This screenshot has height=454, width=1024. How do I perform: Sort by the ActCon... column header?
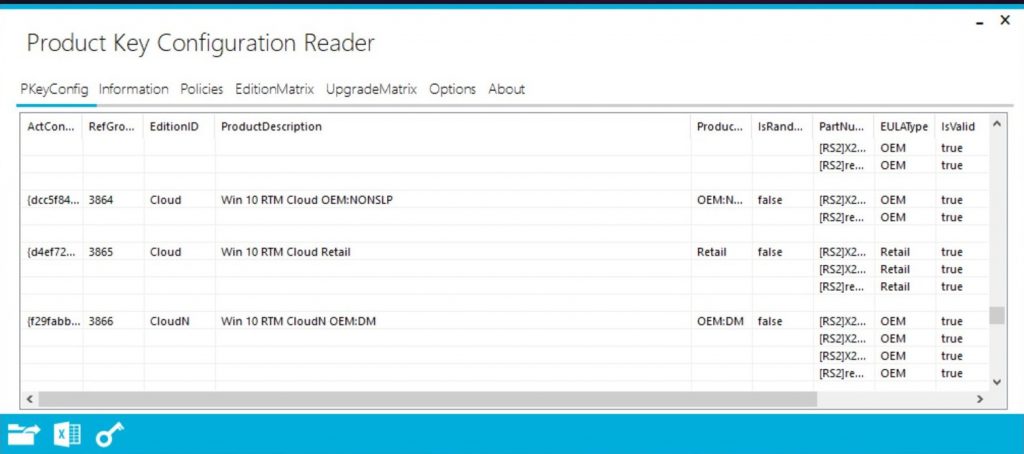click(x=51, y=127)
